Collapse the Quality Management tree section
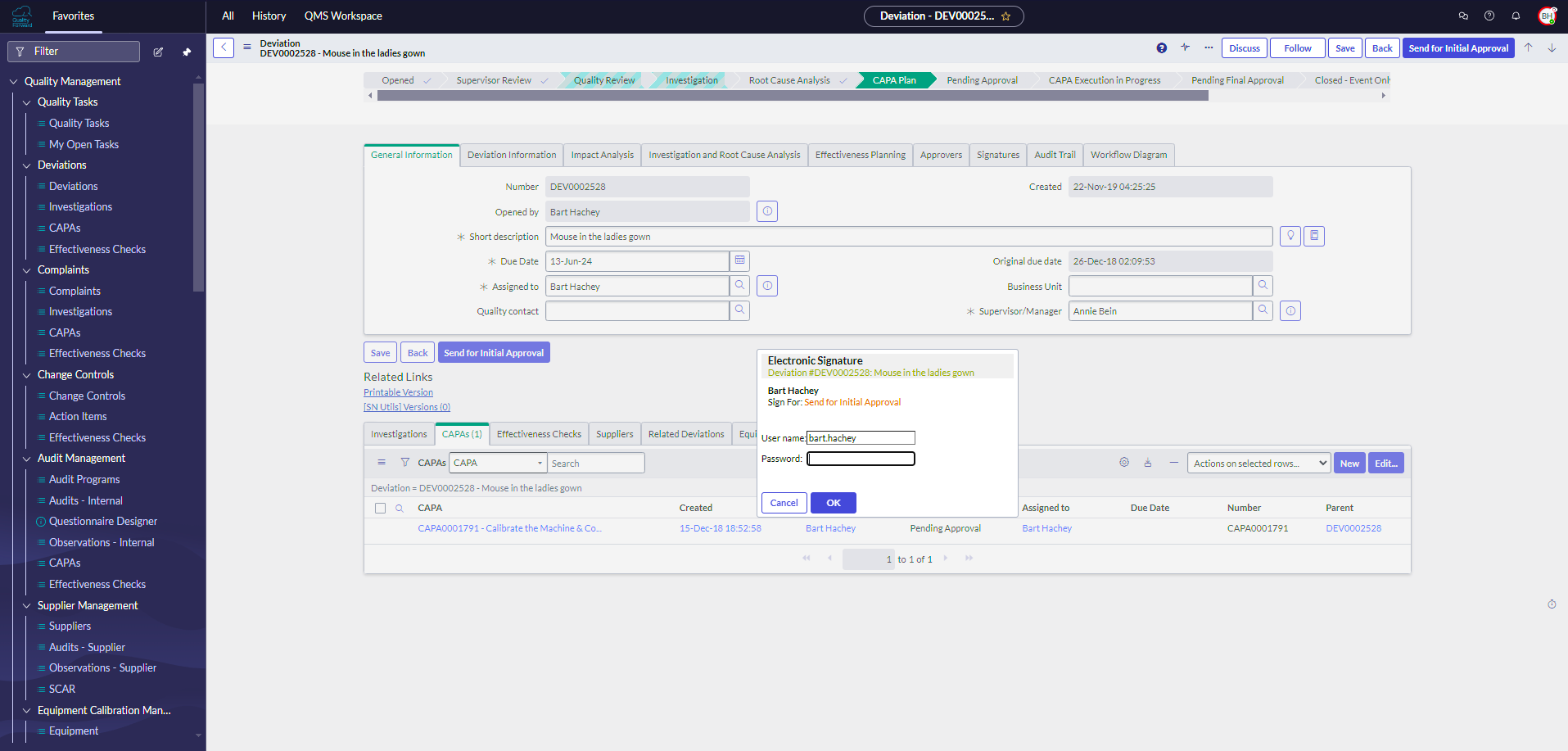This screenshot has width=1568, height=751. (13, 81)
